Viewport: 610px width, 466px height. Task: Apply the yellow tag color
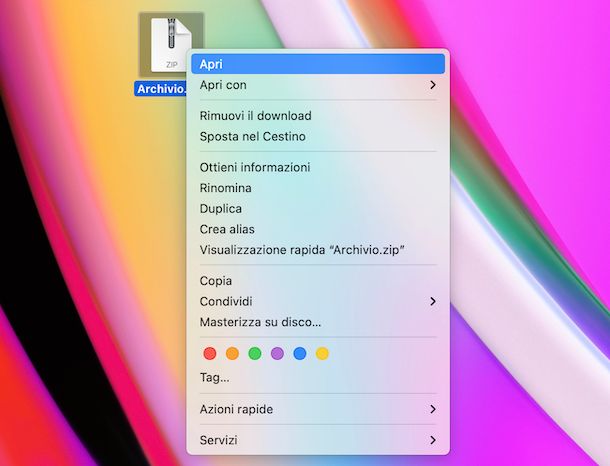click(x=322, y=354)
